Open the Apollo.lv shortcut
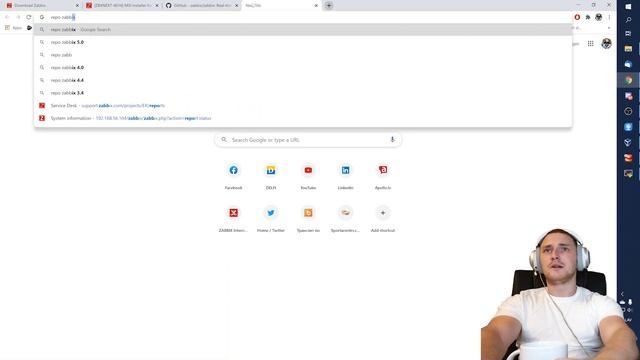640x360 pixels. pyautogui.click(x=383, y=176)
